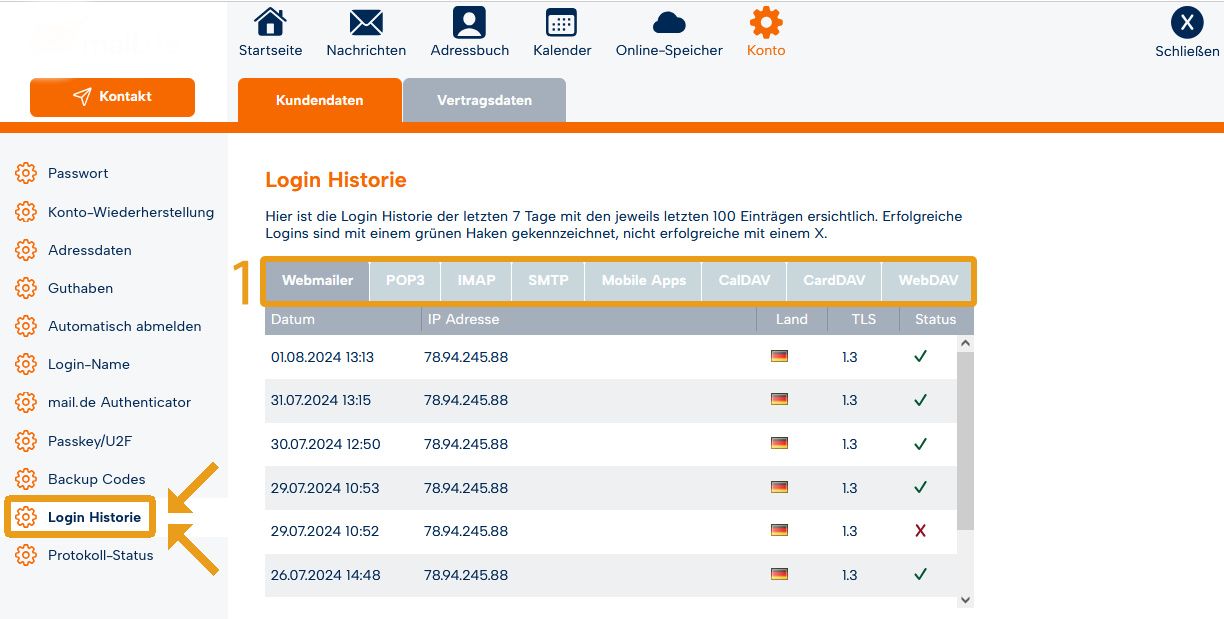This screenshot has height=619, width=1224.
Task: Select the IMAP protocol tab
Action: [477, 281]
